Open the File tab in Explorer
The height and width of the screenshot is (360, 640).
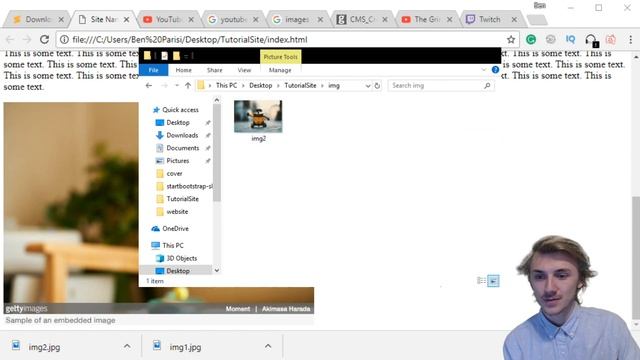153,70
